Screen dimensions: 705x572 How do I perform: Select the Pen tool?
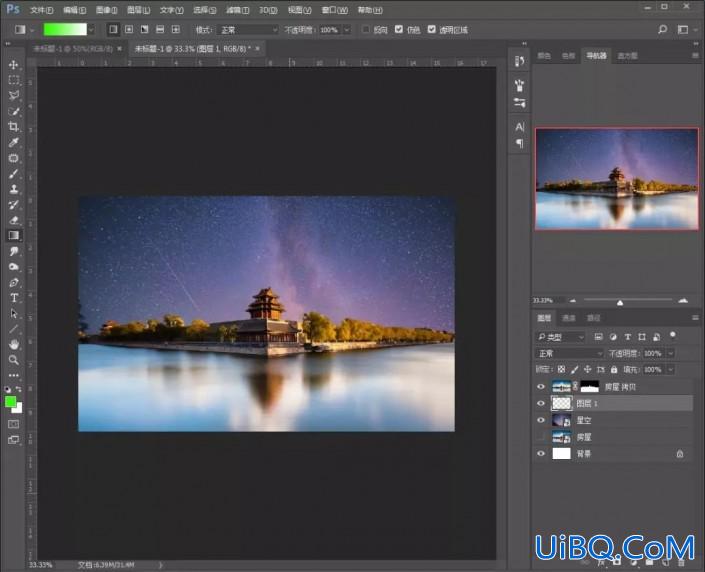point(13,282)
